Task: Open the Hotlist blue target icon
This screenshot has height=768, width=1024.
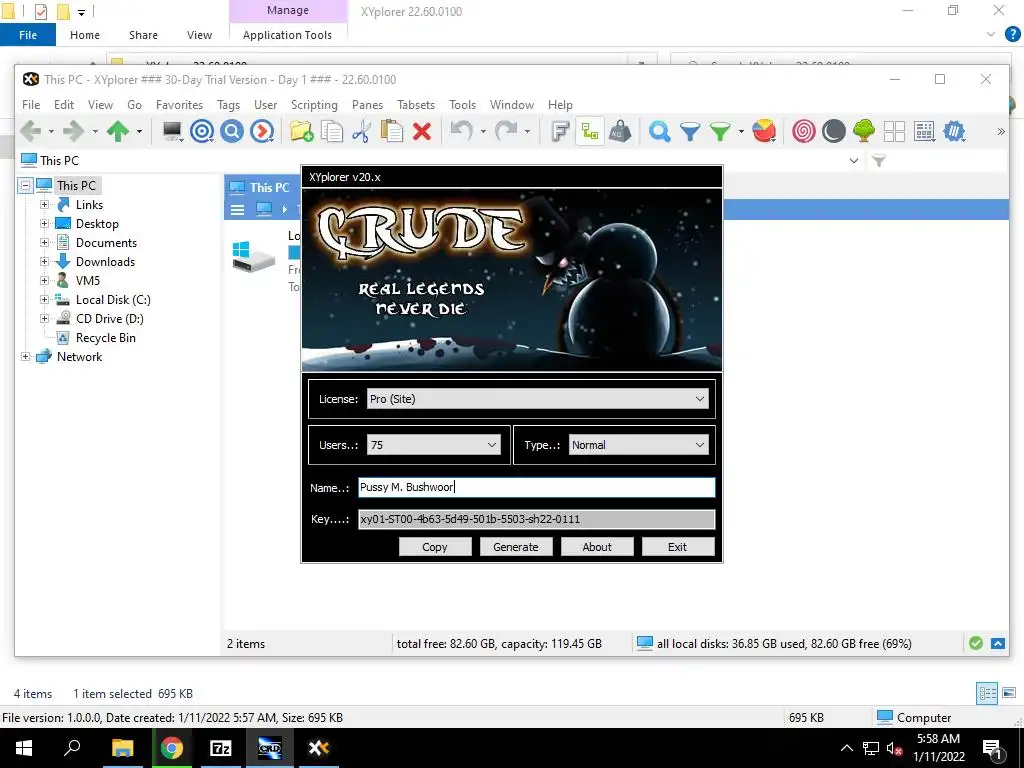Action: (202, 131)
